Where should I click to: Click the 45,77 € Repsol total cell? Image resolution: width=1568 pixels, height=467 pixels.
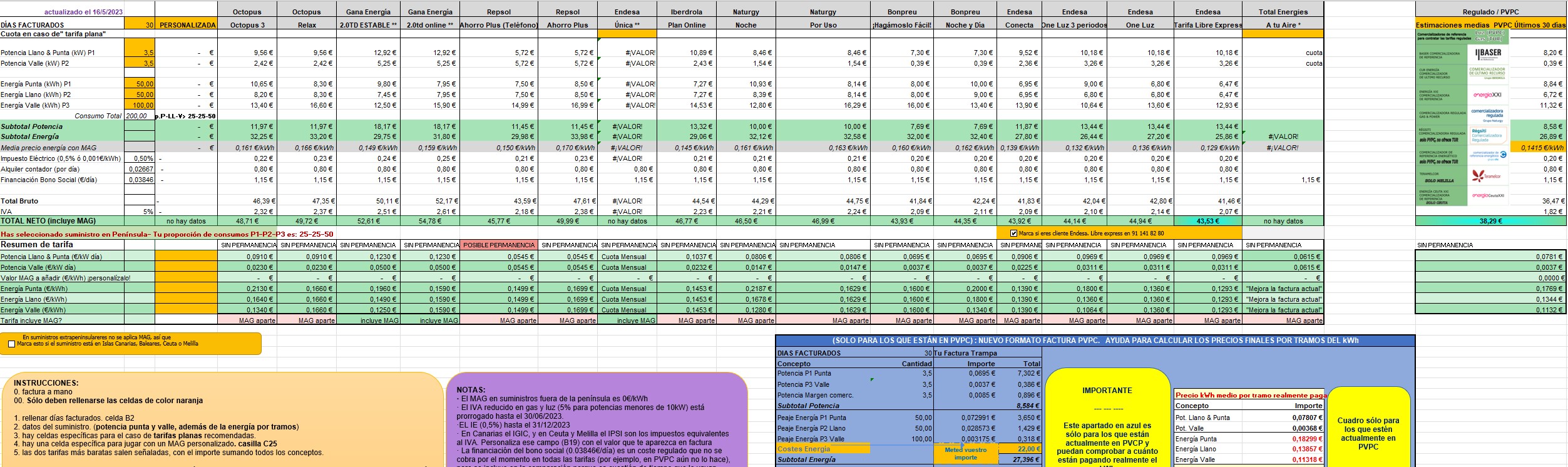(x=499, y=221)
